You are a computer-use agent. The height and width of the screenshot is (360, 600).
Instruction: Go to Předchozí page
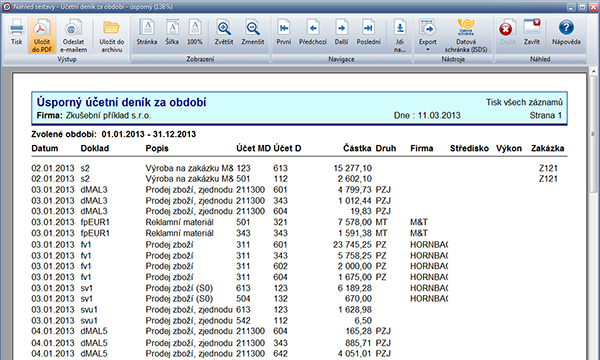(x=313, y=32)
